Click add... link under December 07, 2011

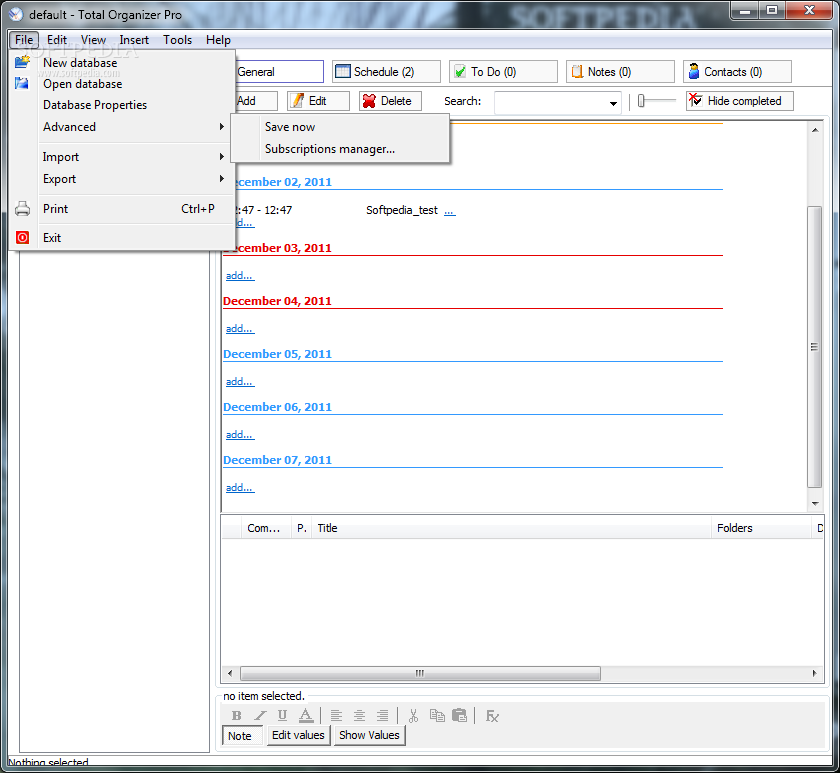coord(239,487)
